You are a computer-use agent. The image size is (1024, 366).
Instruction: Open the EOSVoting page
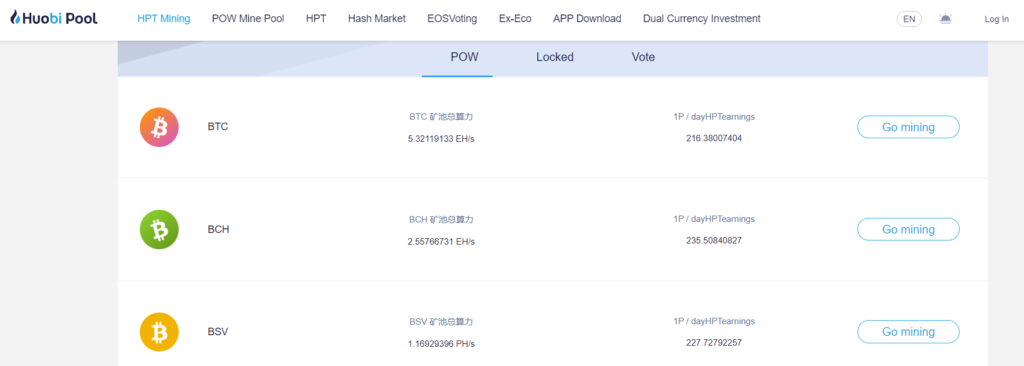point(452,19)
